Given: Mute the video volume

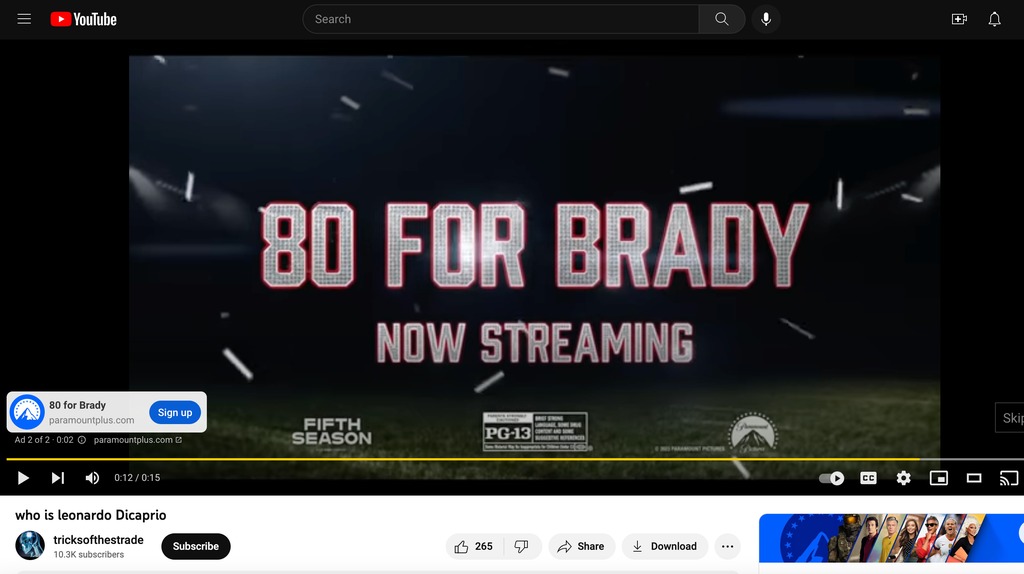Looking at the screenshot, I should pyautogui.click(x=92, y=478).
